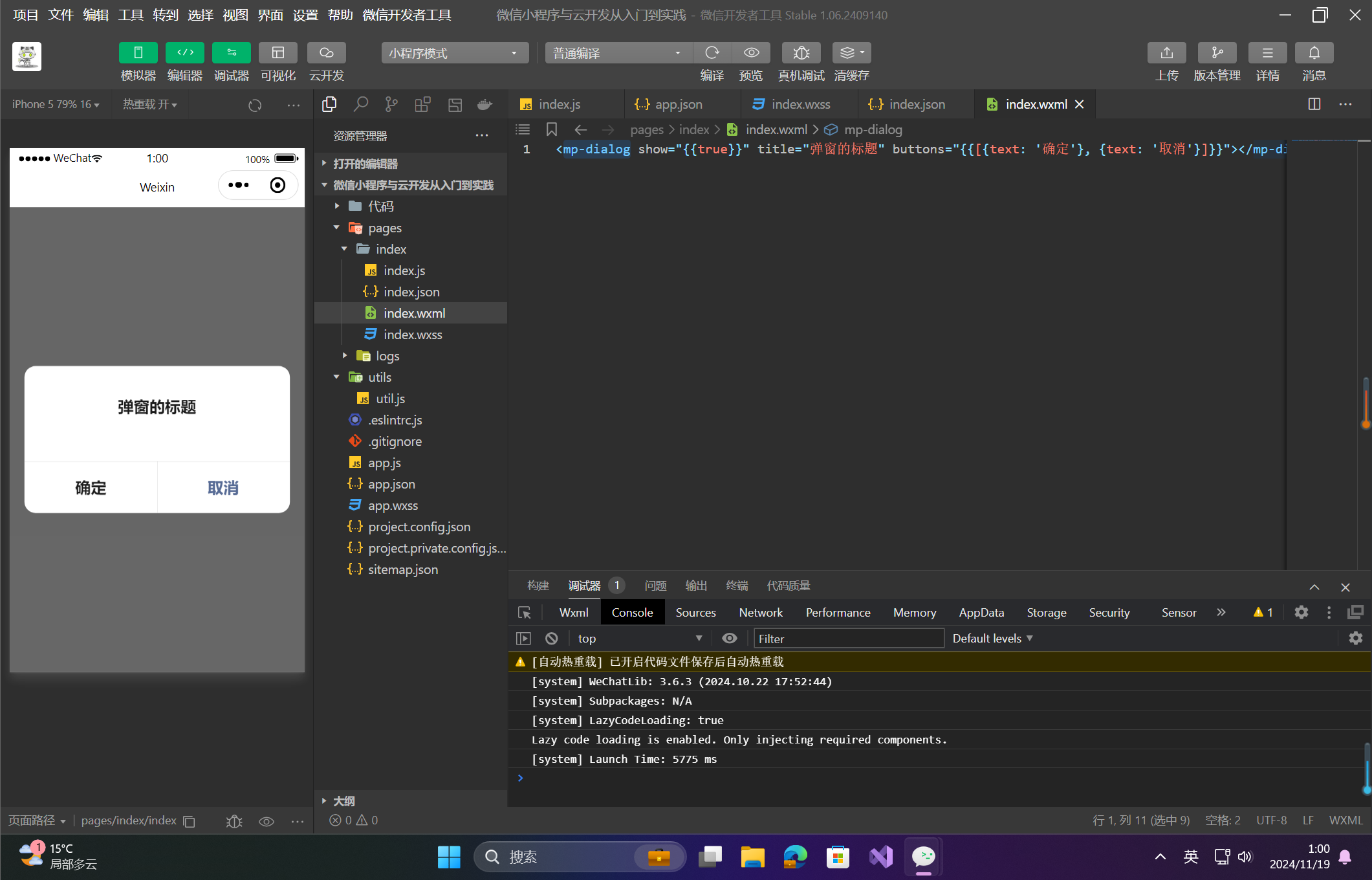This screenshot has height=880, width=1372.
Task: Click the split editor icon
Action: pyautogui.click(x=1314, y=104)
